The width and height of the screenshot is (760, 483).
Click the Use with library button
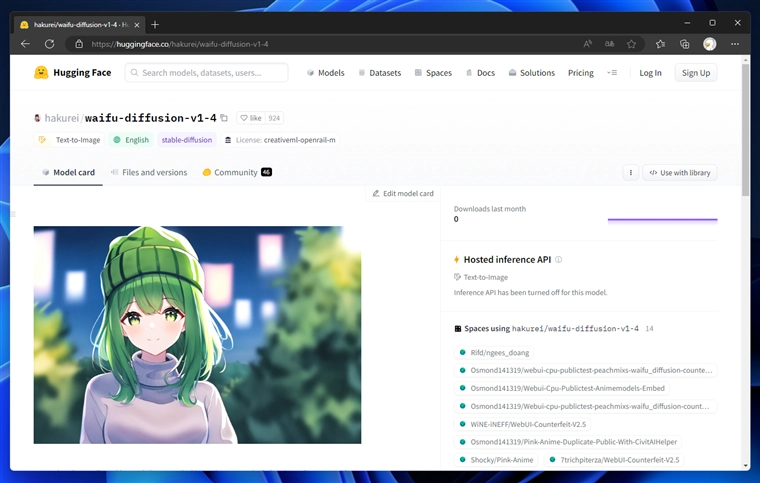tap(680, 172)
